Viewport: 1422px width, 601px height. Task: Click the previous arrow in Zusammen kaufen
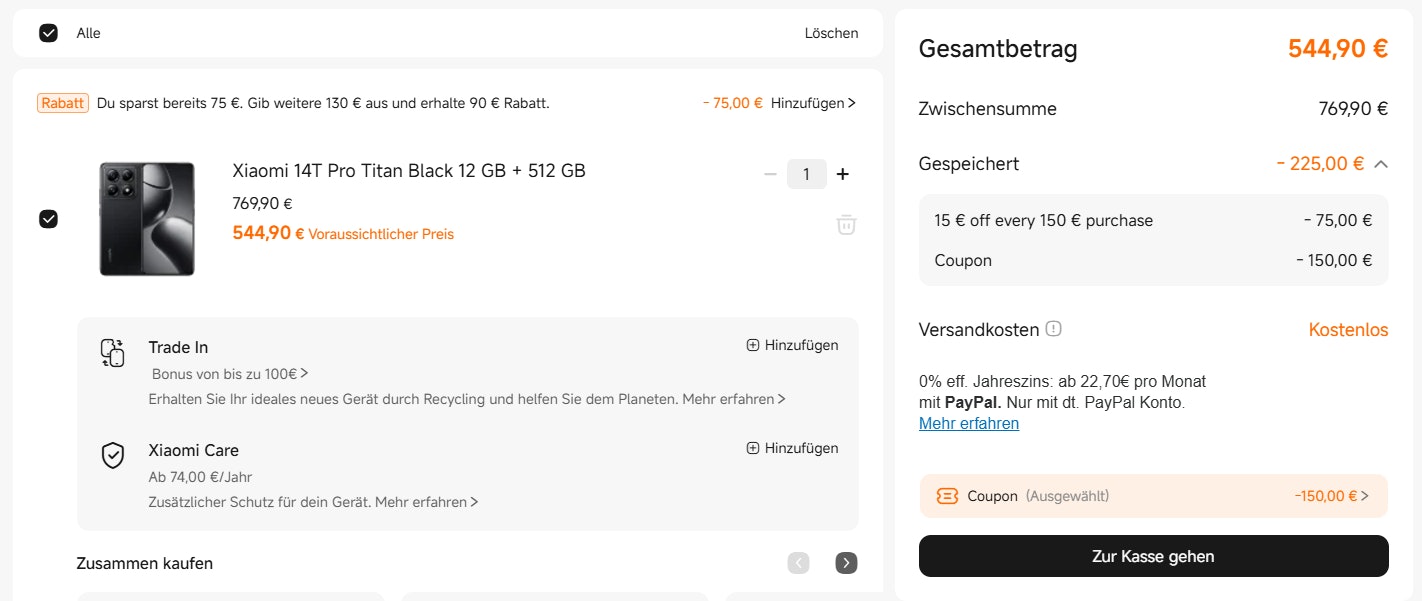(798, 563)
